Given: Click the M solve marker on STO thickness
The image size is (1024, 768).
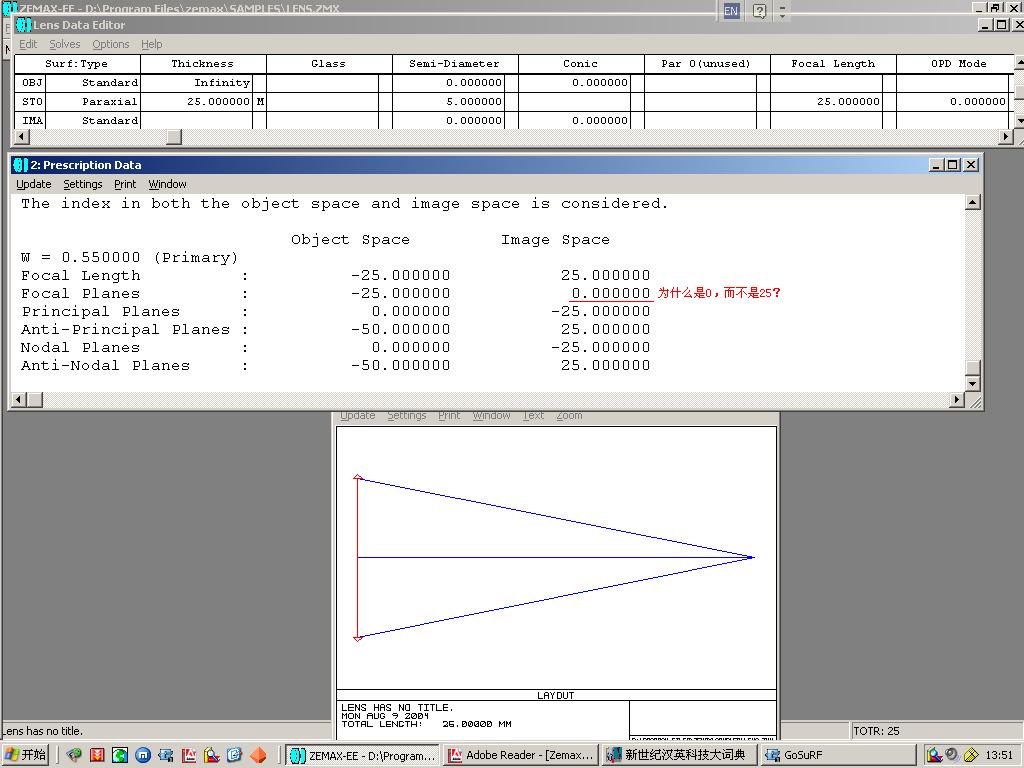Looking at the screenshot, I should point(260,101).
